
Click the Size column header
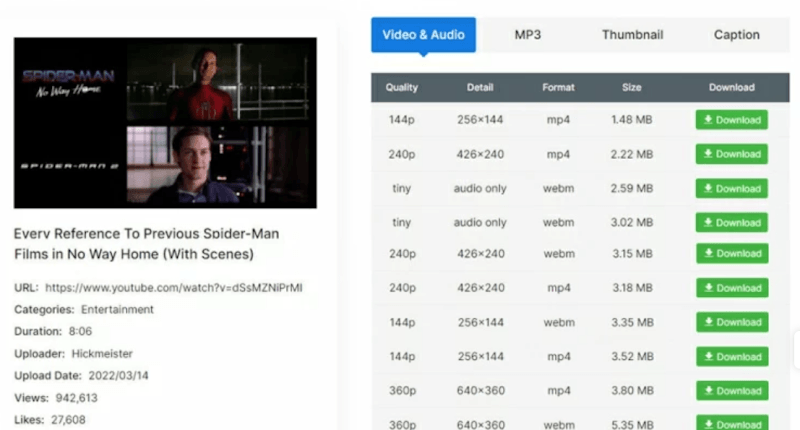(632, 87)
